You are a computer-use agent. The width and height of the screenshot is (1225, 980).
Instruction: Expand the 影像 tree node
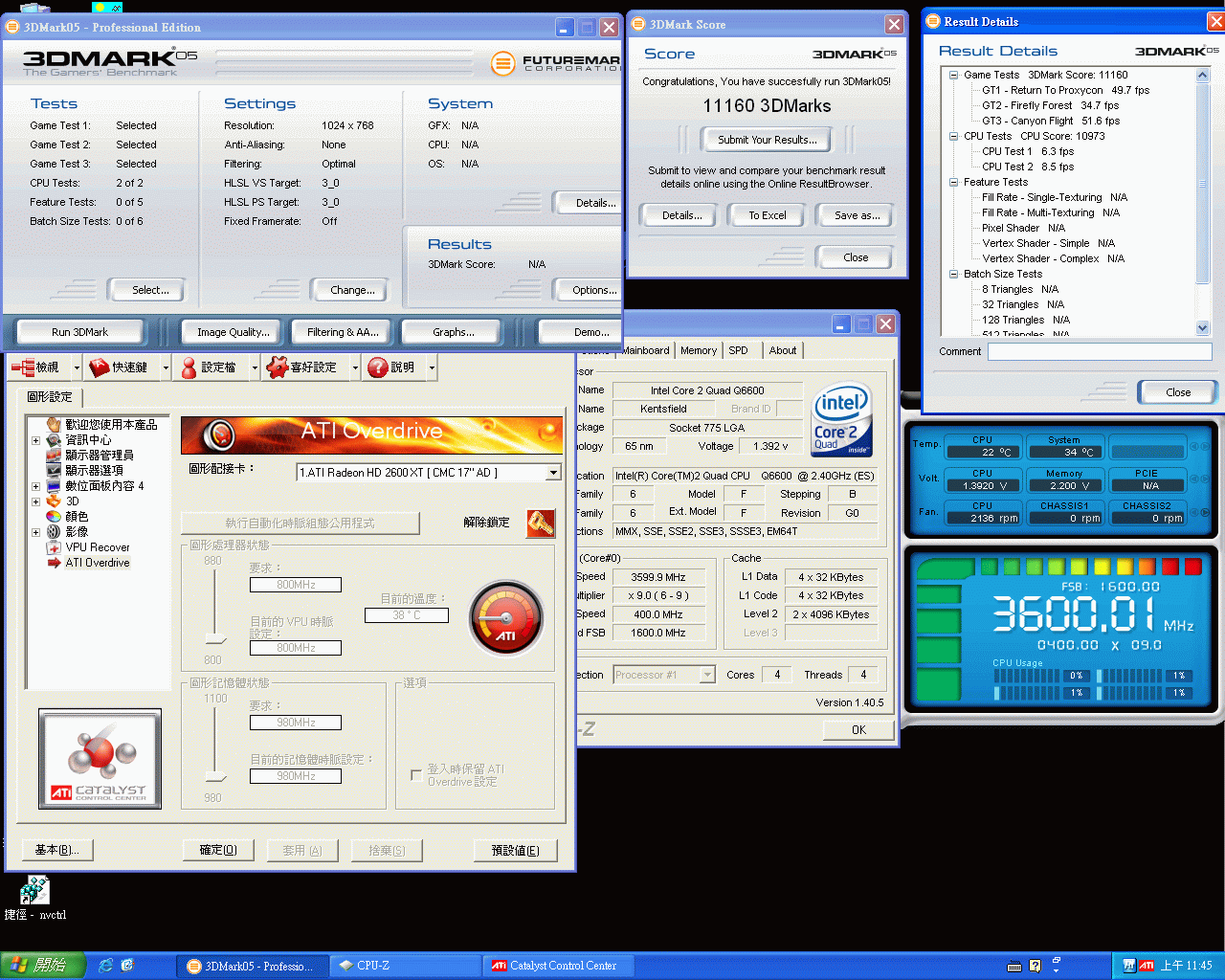(35, 532)
